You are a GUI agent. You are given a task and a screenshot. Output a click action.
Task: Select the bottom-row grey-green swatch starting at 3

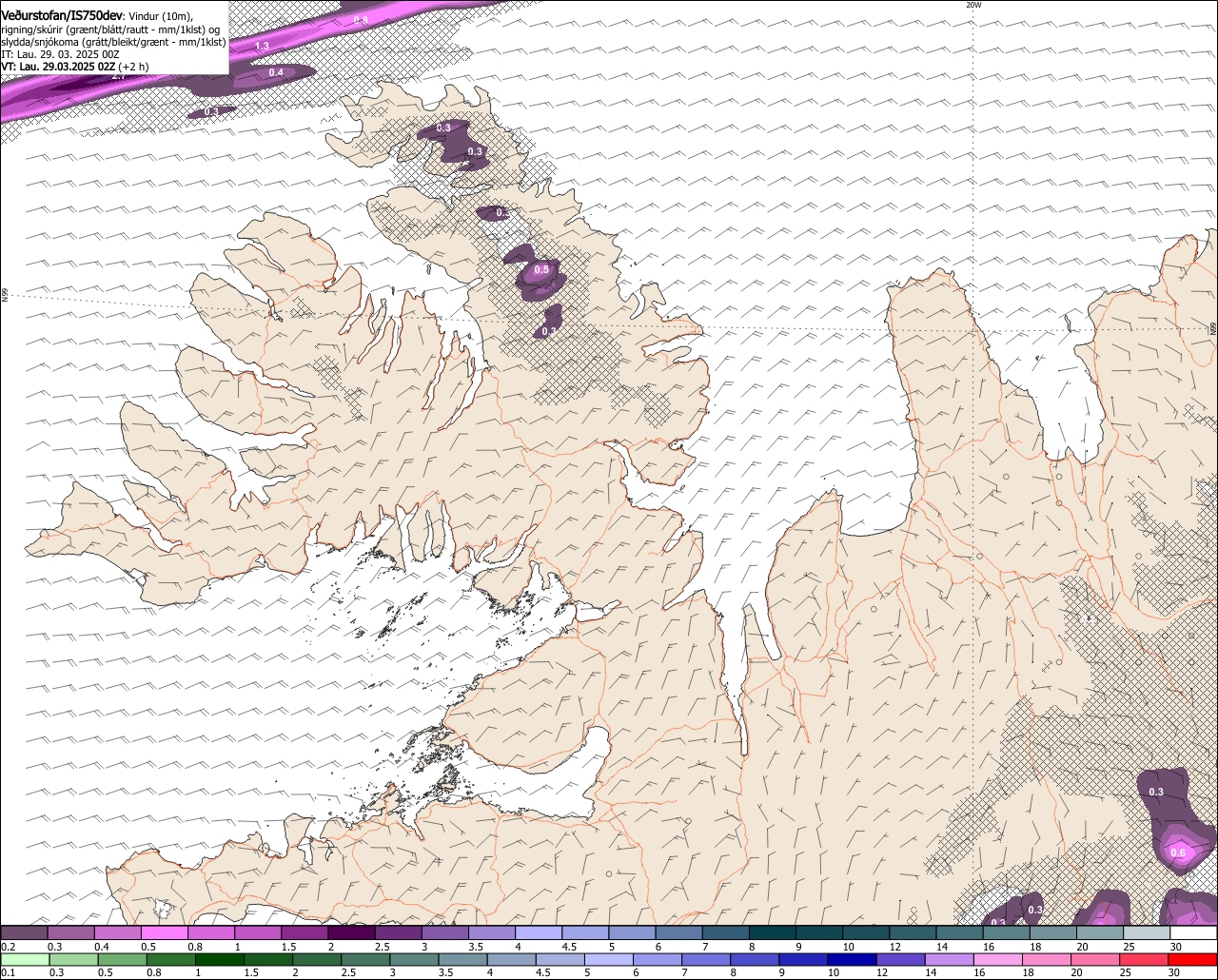tap(415, 959)
